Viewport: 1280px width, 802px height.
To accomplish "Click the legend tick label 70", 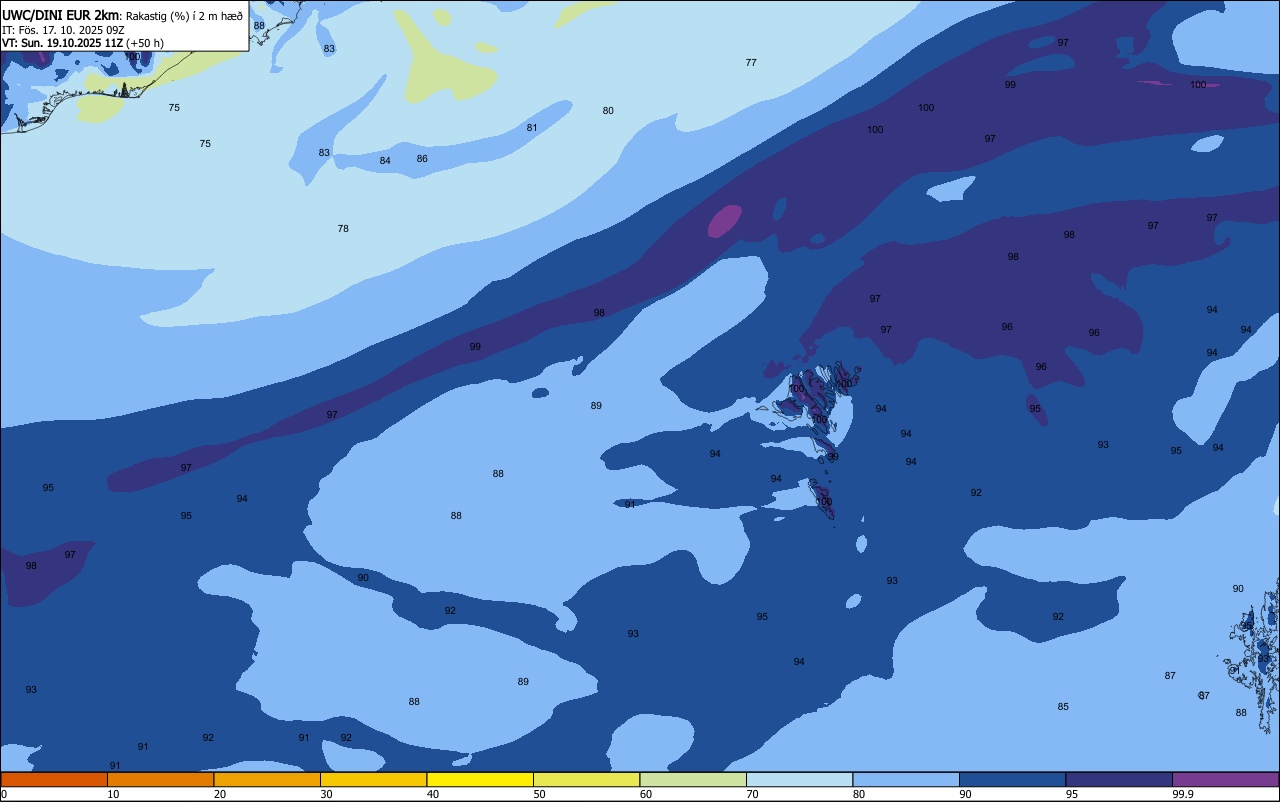I will pos(753,794).
